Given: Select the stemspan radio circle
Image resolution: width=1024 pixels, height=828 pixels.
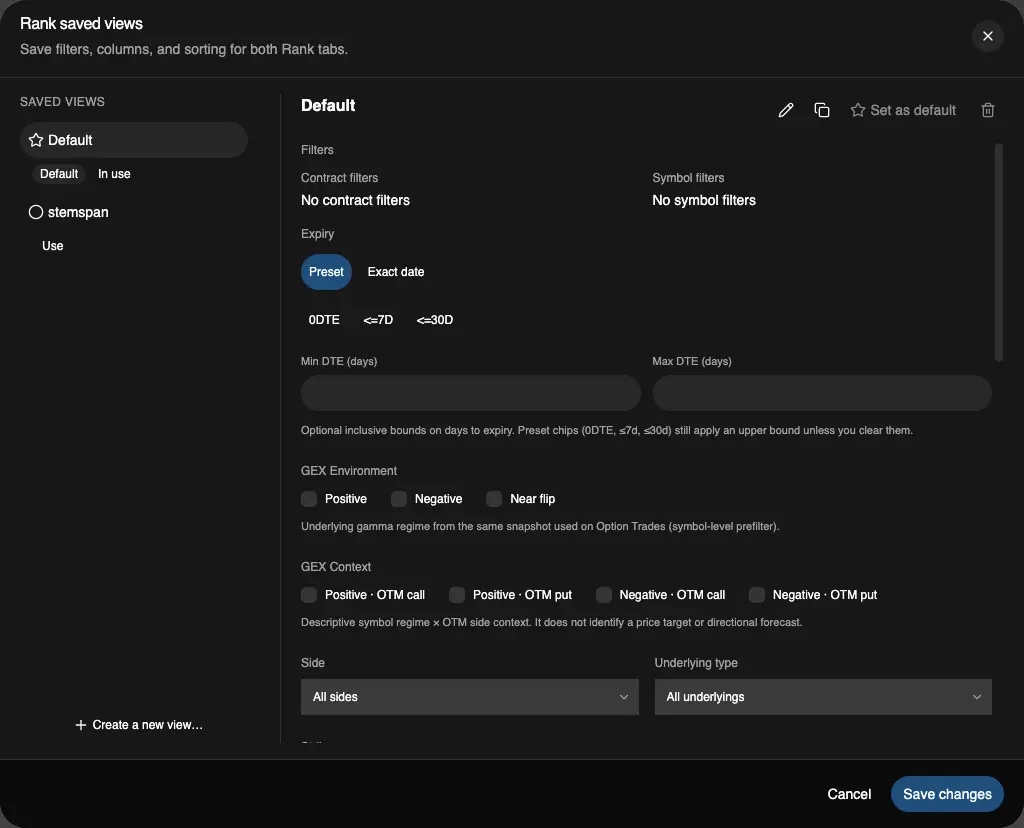Looking at the screenshot, I should 36,212.
